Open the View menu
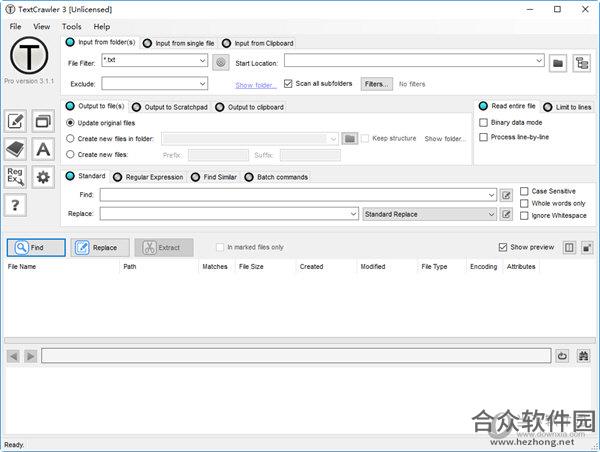 (x=41, y=26)
